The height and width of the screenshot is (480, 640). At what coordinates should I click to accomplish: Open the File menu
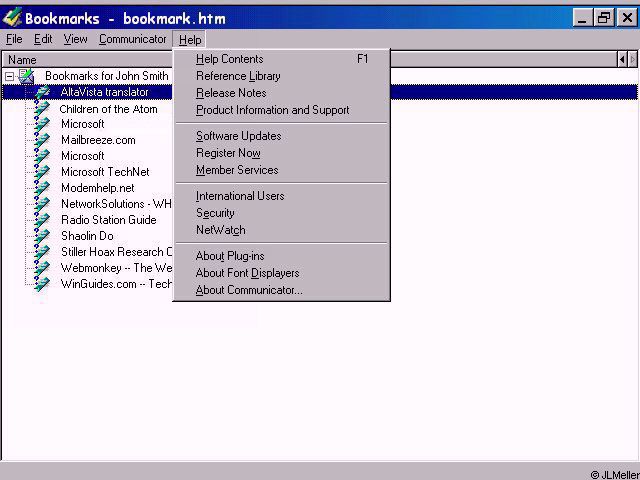[x=14, y=39]
